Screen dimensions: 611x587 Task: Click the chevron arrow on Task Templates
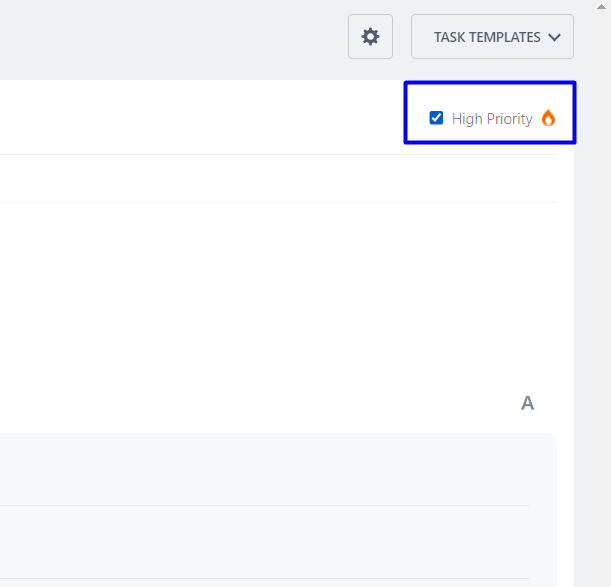coord(554,38)
